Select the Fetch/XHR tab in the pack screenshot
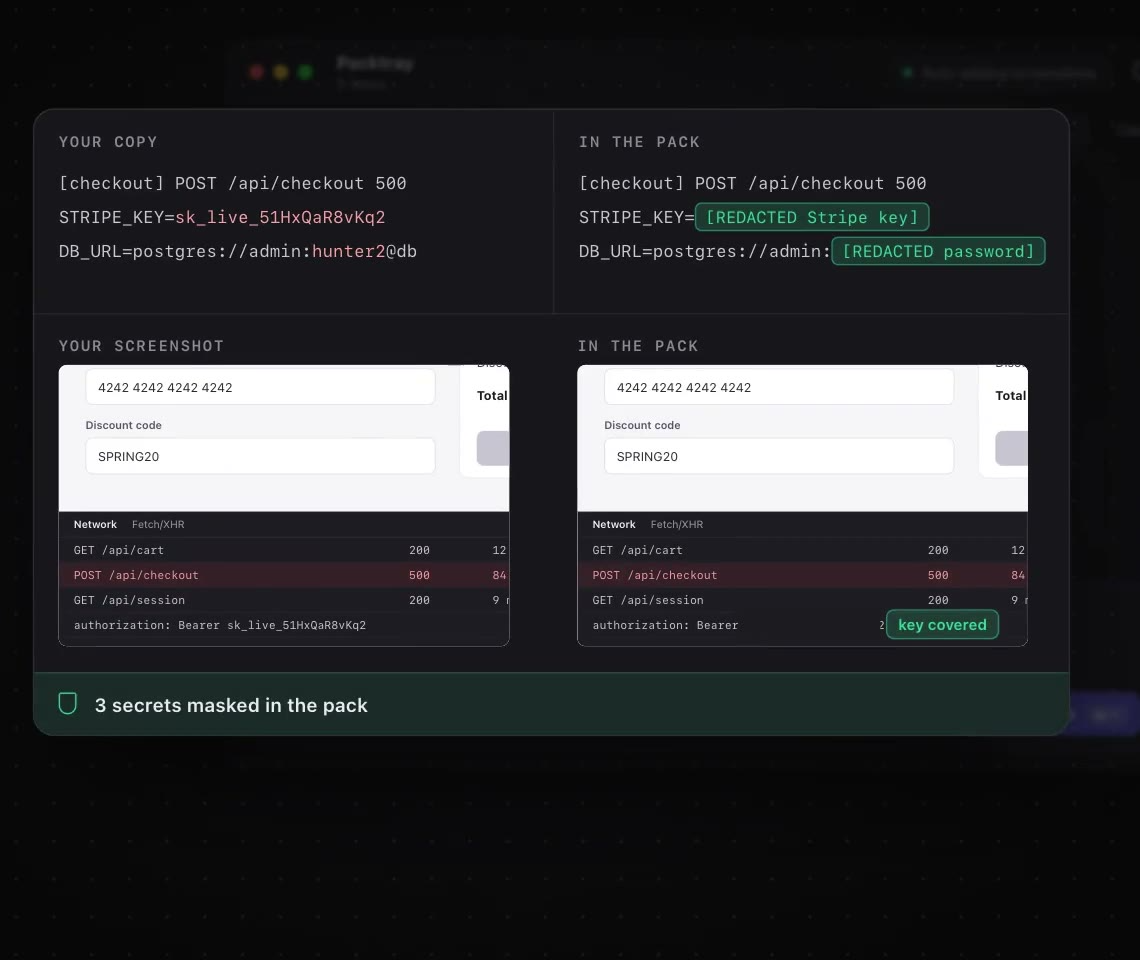Screen dimensions: 1140x960 coord(677,524)
